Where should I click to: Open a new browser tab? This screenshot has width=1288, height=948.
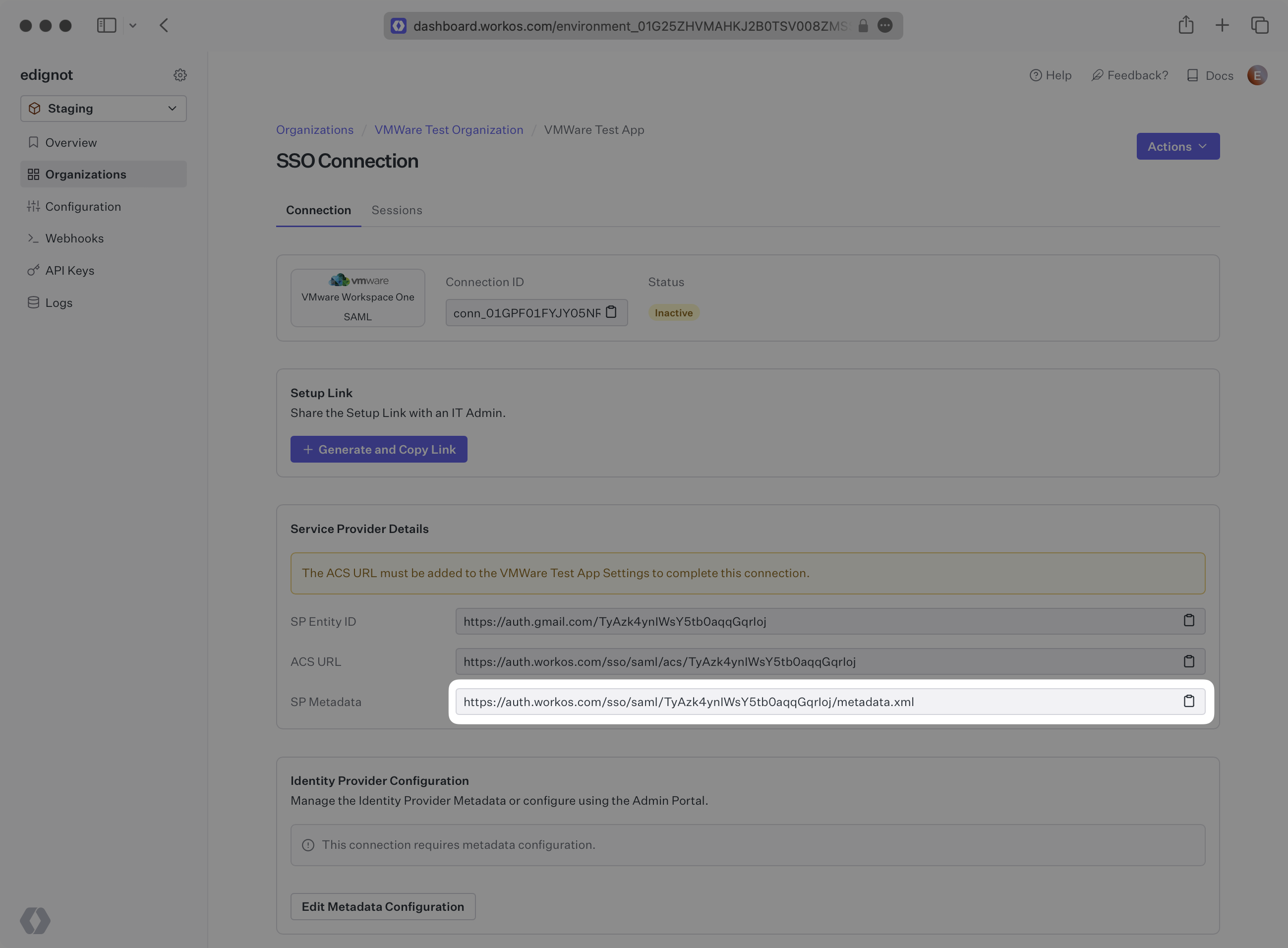click(1222, 25)
